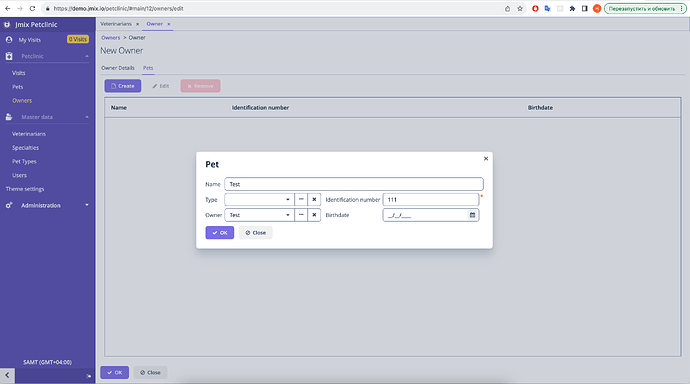Sort by Birthdate column header
The width and height of the screenshot is (690, 384).
540,107
